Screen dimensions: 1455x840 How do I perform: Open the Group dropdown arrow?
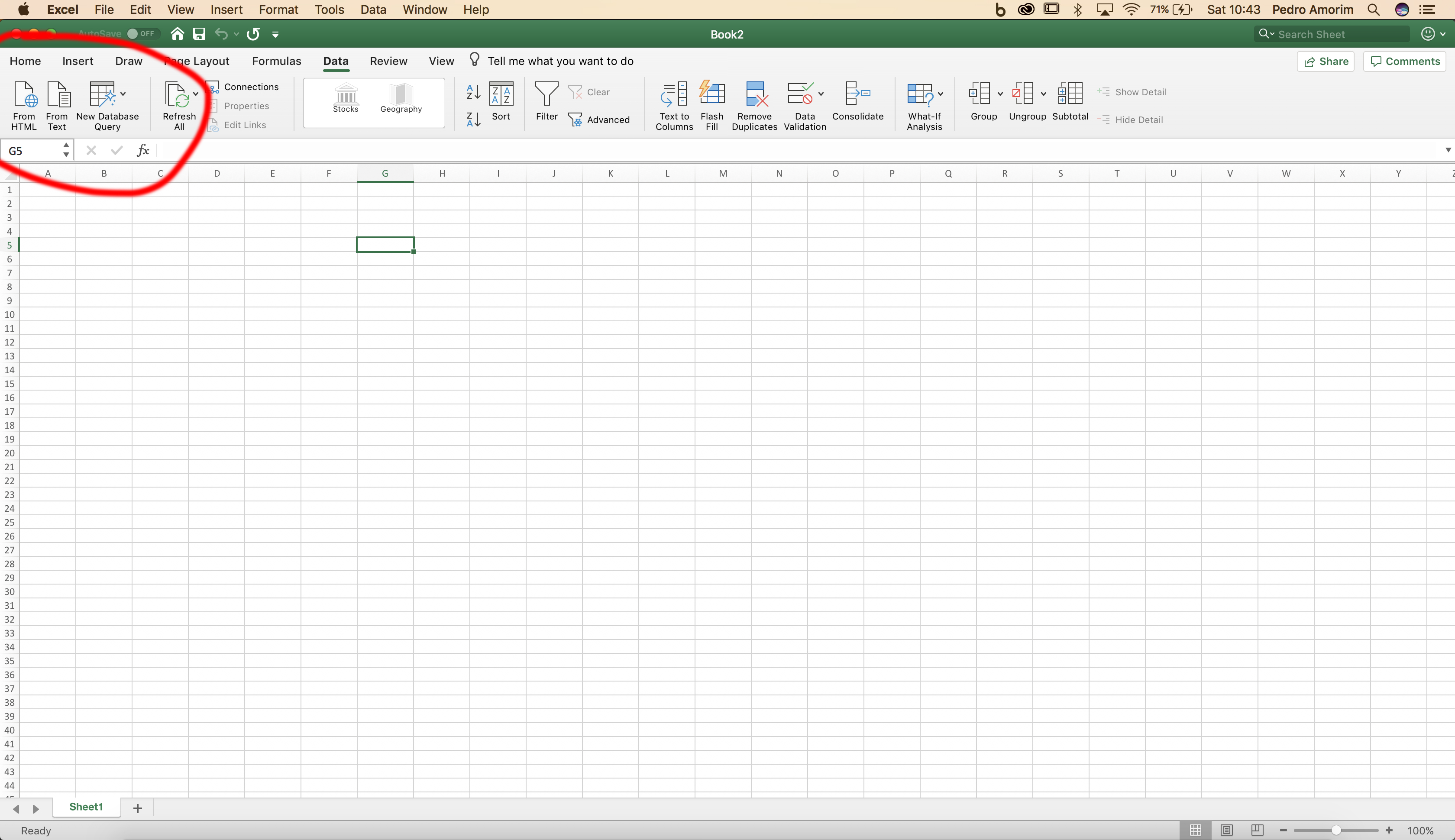1000,94
